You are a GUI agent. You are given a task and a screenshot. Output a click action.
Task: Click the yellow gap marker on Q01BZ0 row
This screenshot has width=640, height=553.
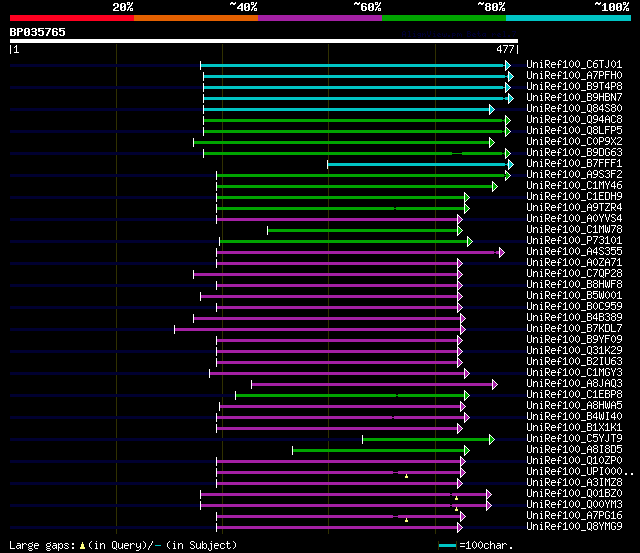tap(456, 498)
